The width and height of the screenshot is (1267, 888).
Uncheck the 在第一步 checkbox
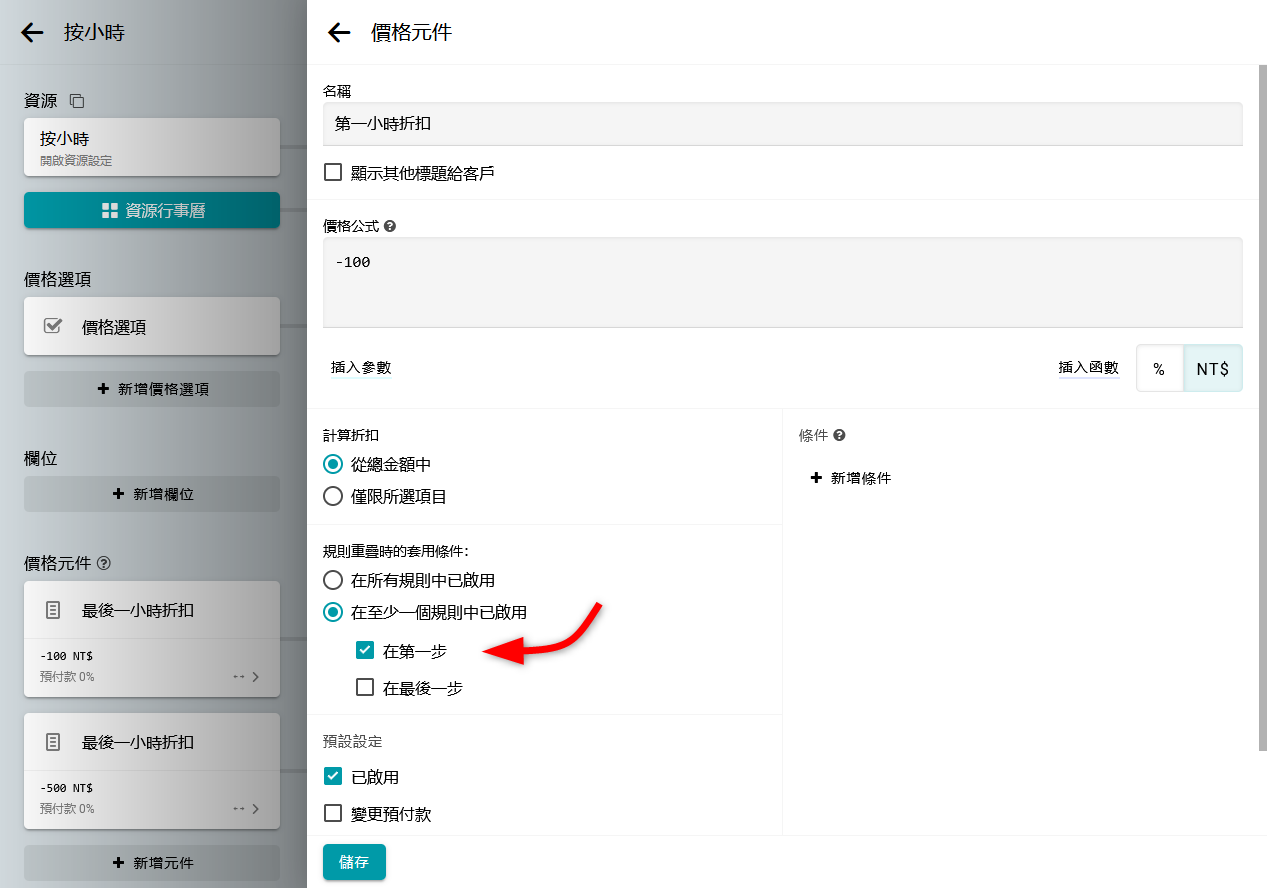tap(365, 651)
